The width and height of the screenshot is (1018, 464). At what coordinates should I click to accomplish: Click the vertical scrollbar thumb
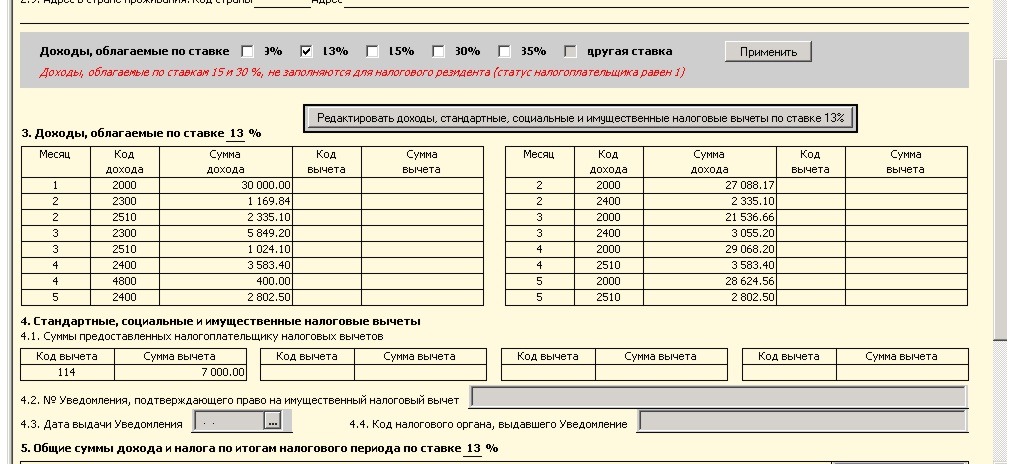1000,201
